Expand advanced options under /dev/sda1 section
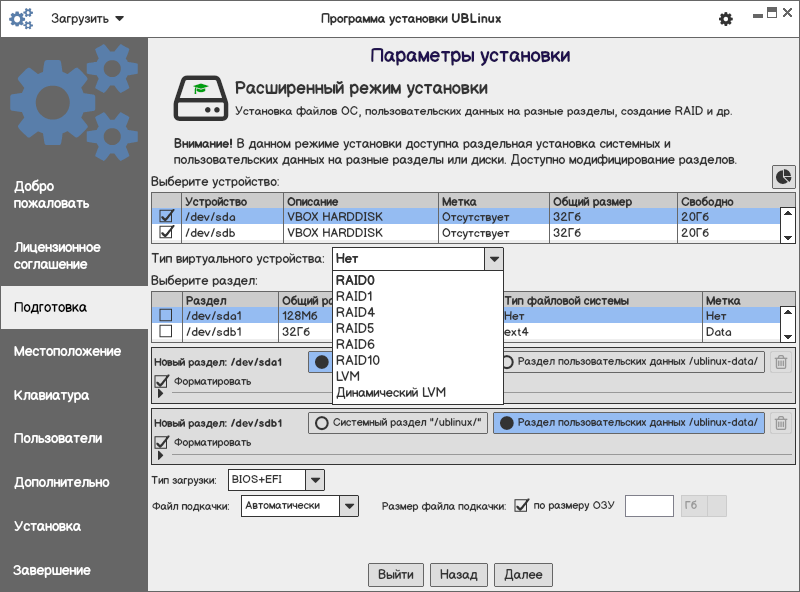The width and height of the screenshot is (800, 592). pos(161,393)
